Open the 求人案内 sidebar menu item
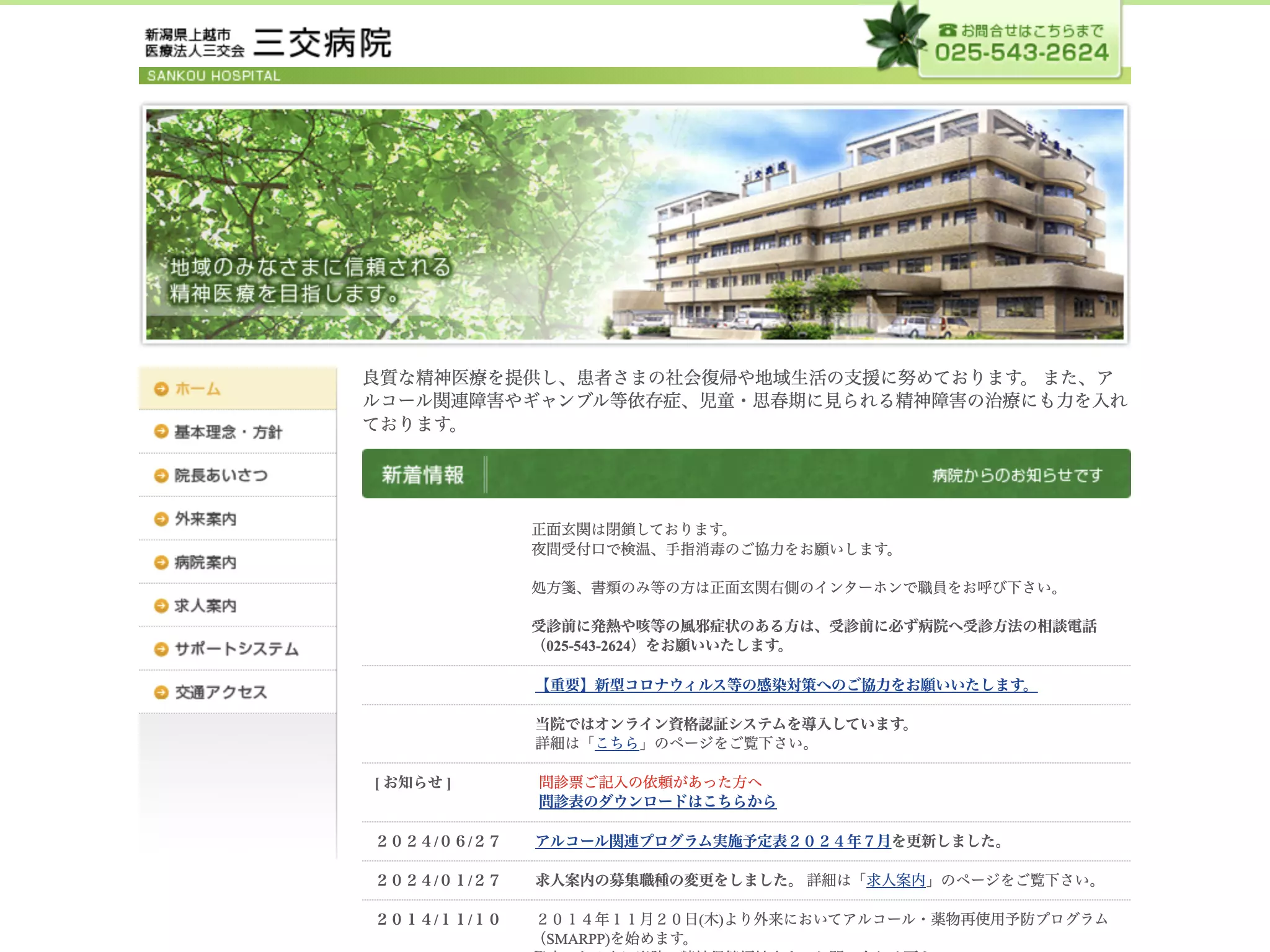 click(238, 606)
